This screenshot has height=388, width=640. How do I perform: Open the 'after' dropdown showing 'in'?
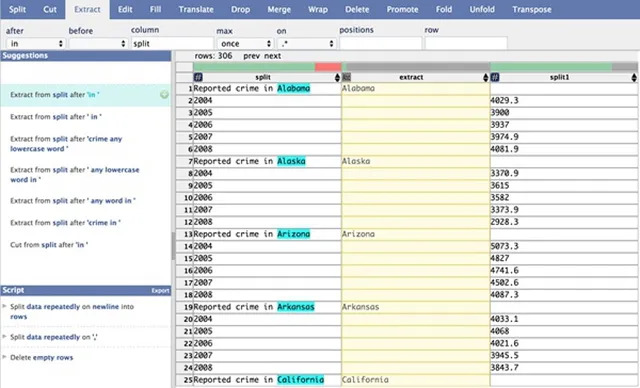click(36, 43)
